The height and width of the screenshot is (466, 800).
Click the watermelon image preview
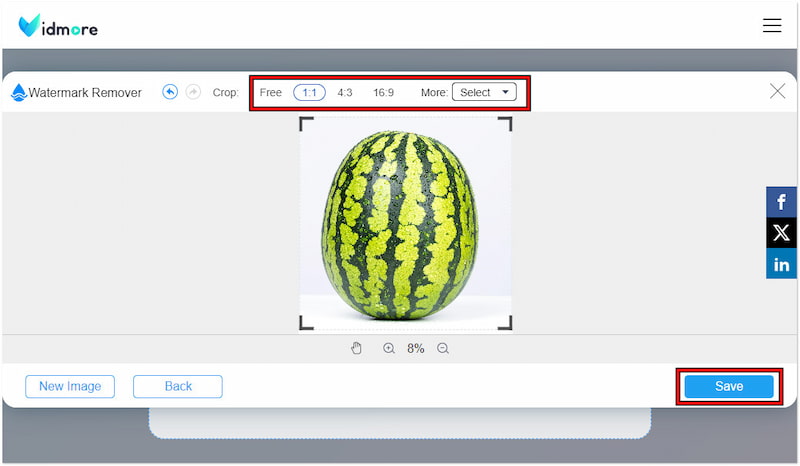pyautogui.click(x=406, y=223)
